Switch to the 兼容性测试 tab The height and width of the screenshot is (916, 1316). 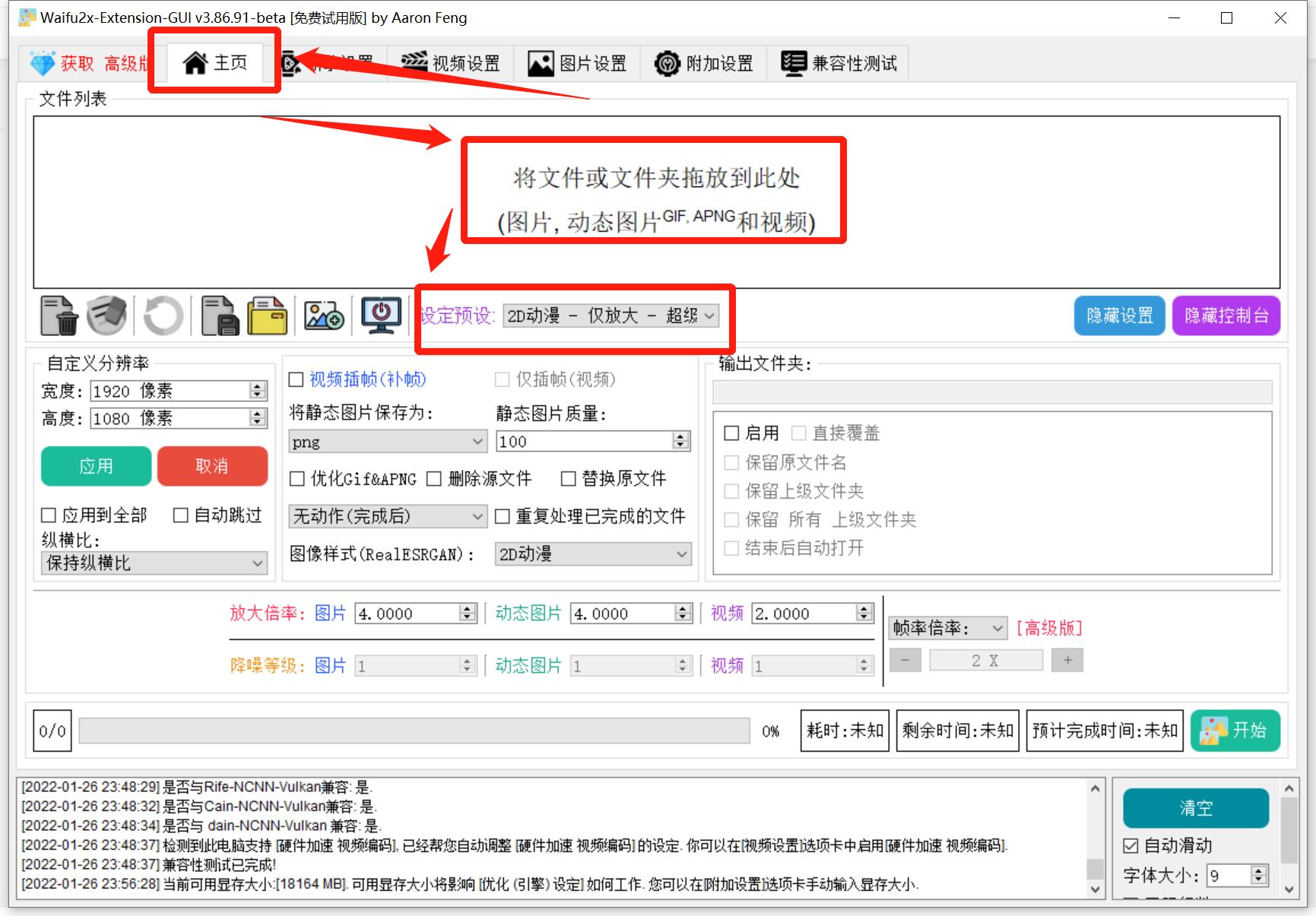click(839, 63)
